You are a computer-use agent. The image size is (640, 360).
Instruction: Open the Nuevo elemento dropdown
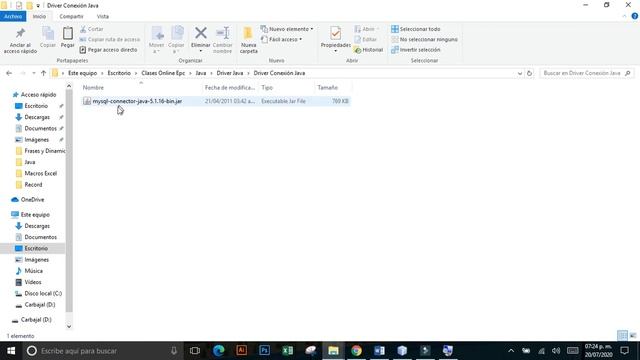(x=287, y=29)
